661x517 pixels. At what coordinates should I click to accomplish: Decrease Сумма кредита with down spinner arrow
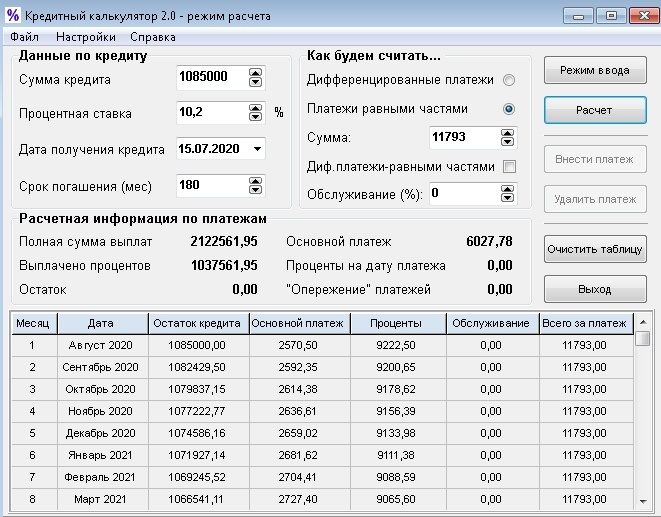(x=255, y=82)
